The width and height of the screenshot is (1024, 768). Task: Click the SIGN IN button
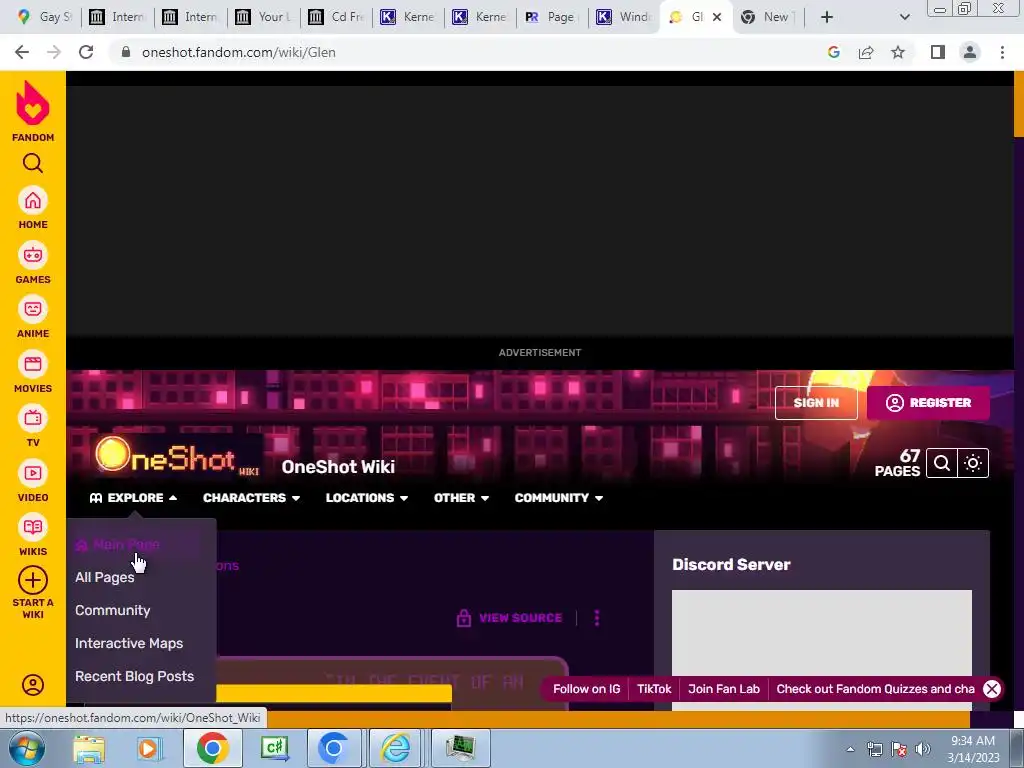[816, 403]
